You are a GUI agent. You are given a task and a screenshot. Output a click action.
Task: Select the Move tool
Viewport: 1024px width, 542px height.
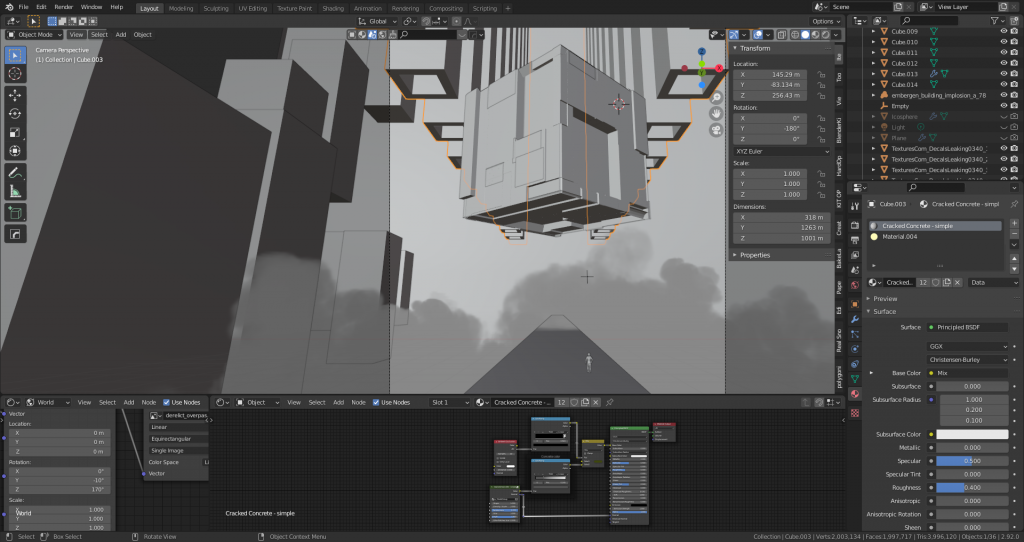click(x=15, y=95)
